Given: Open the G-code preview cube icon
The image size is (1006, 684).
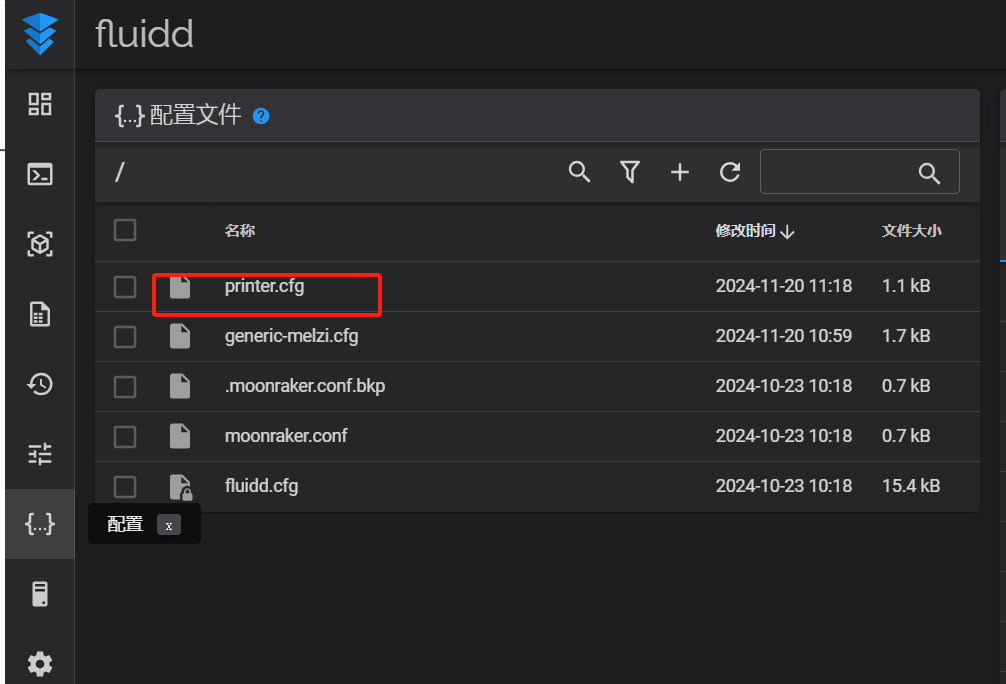Looking at the screenshot, I should pos(40,244).
